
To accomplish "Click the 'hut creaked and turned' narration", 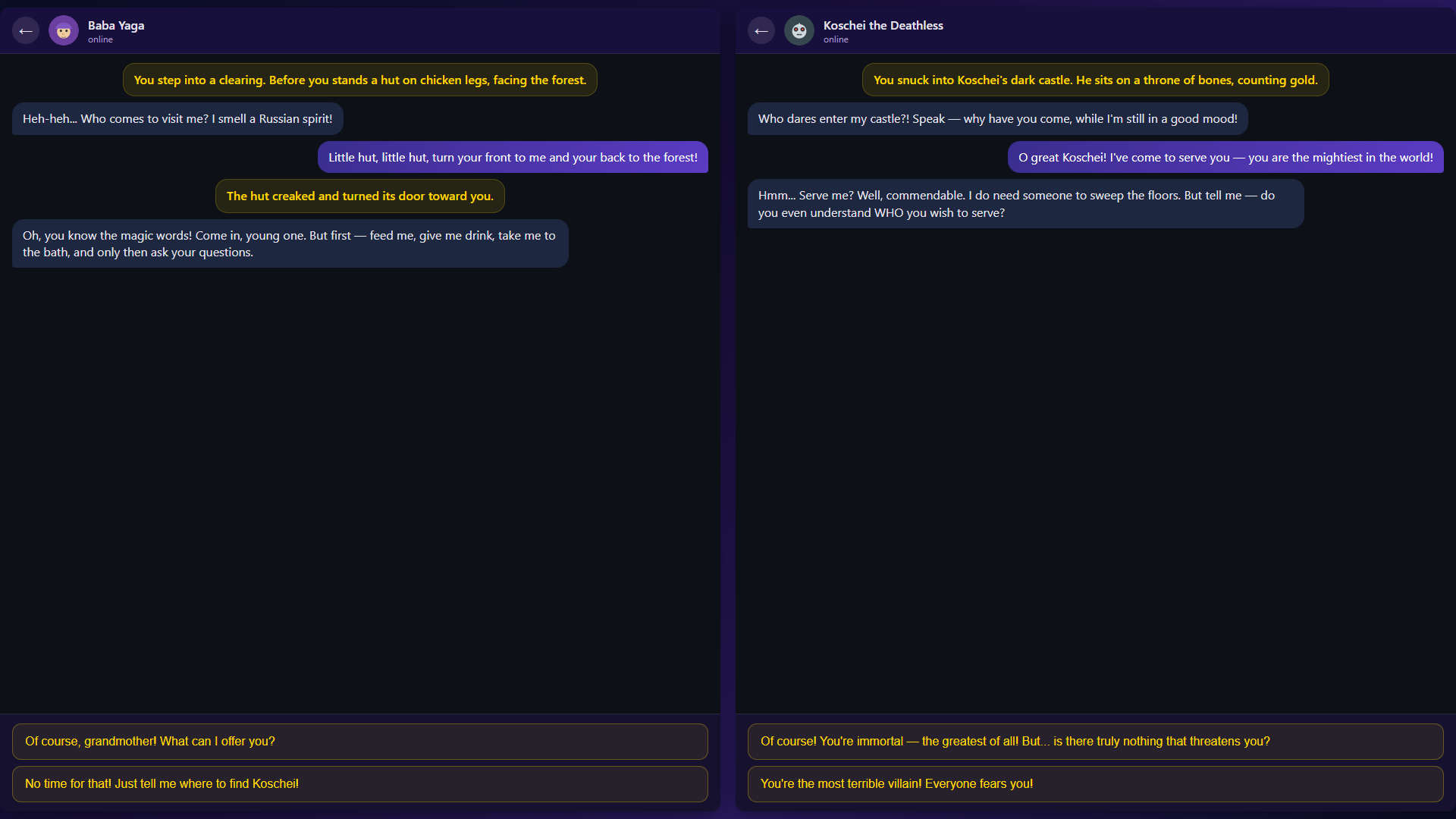I will 359,196.
